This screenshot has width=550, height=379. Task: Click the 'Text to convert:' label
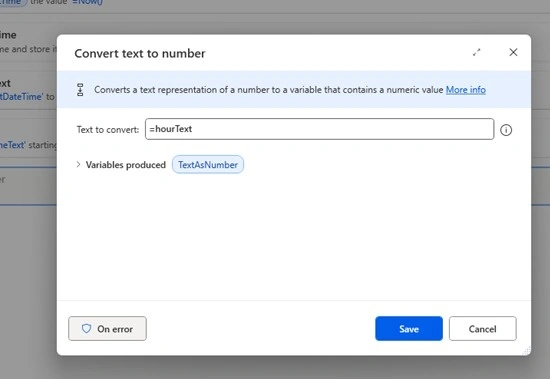[108, 129]
